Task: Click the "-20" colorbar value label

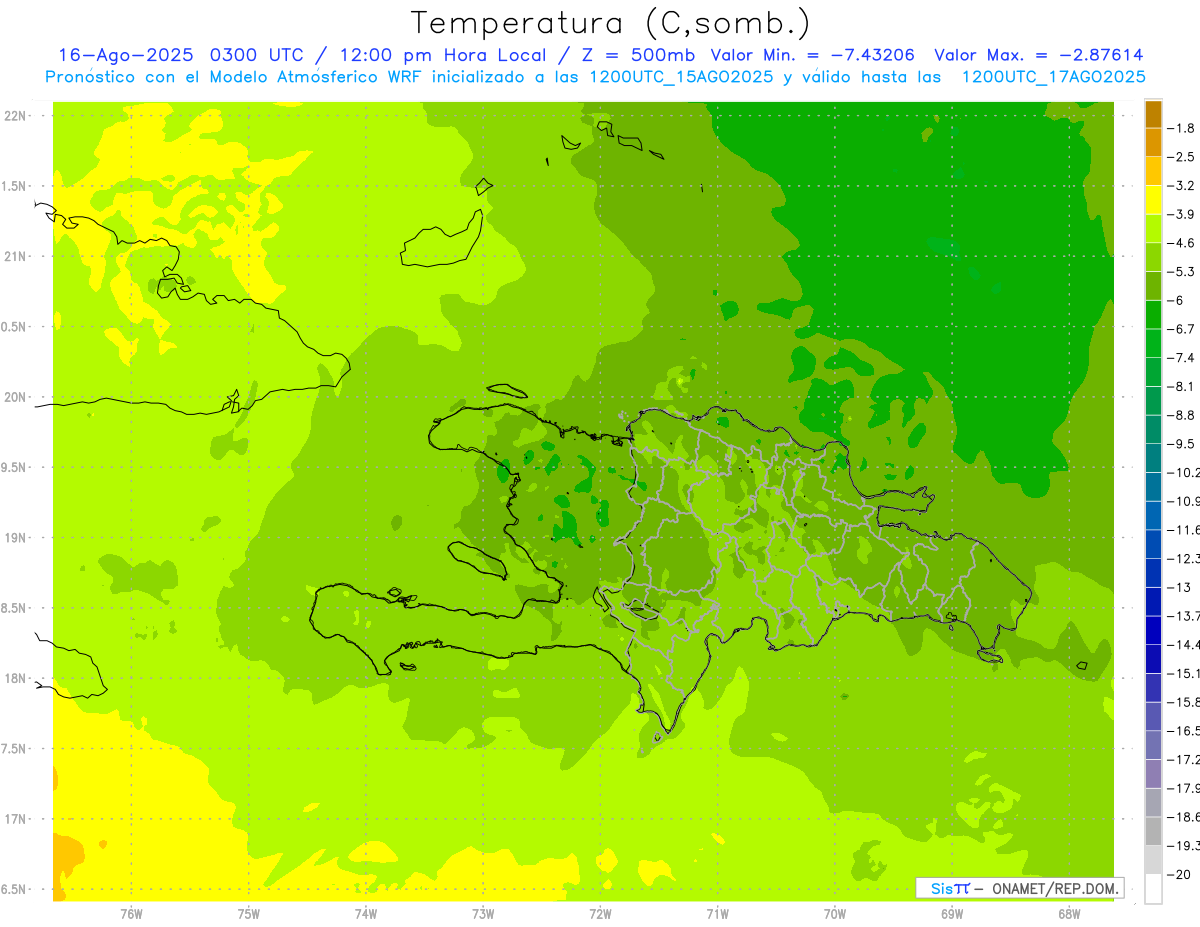Action: pos(1178,875)
